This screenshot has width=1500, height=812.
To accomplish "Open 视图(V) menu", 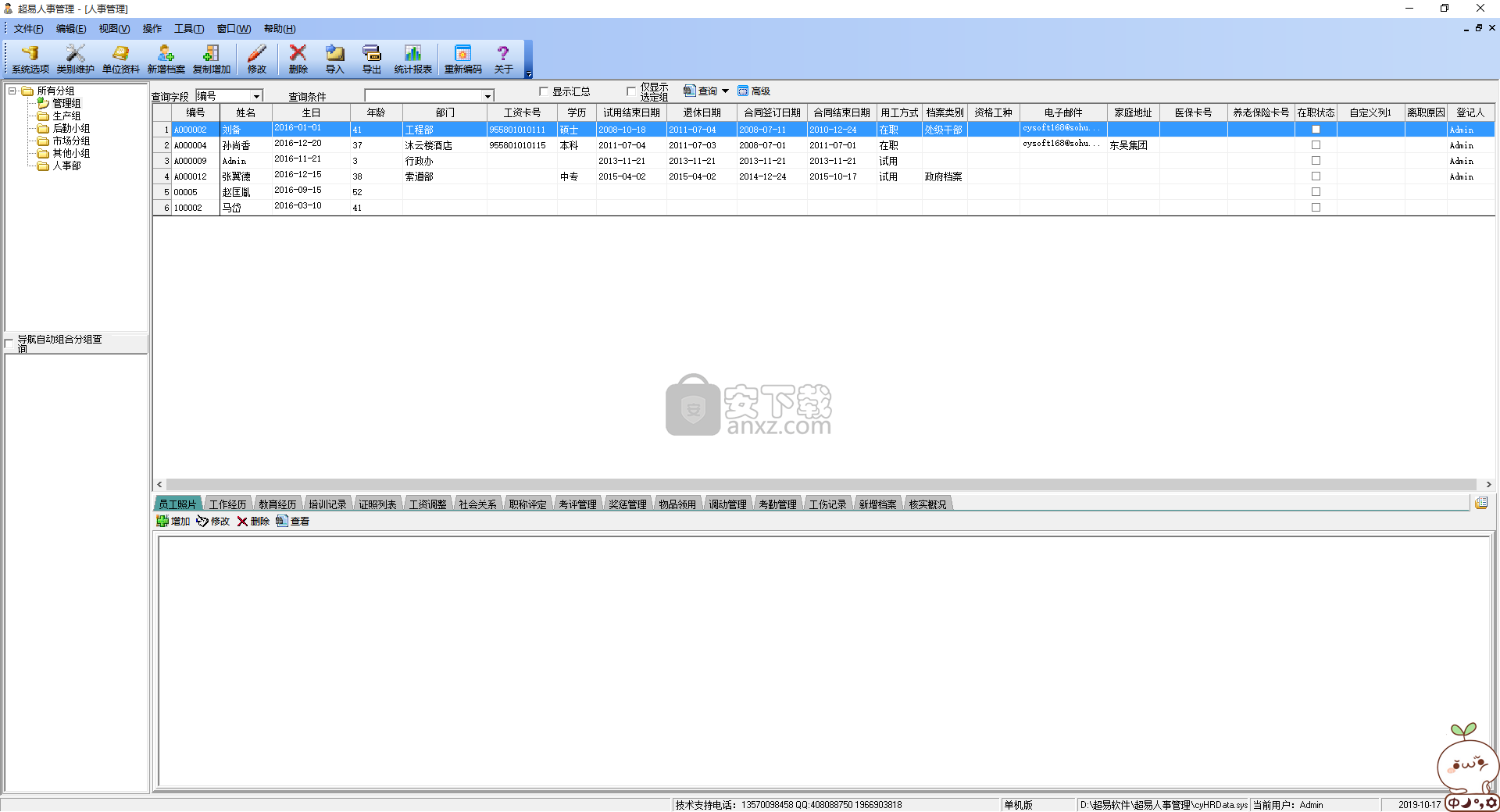I will click(x=114, y=29).
